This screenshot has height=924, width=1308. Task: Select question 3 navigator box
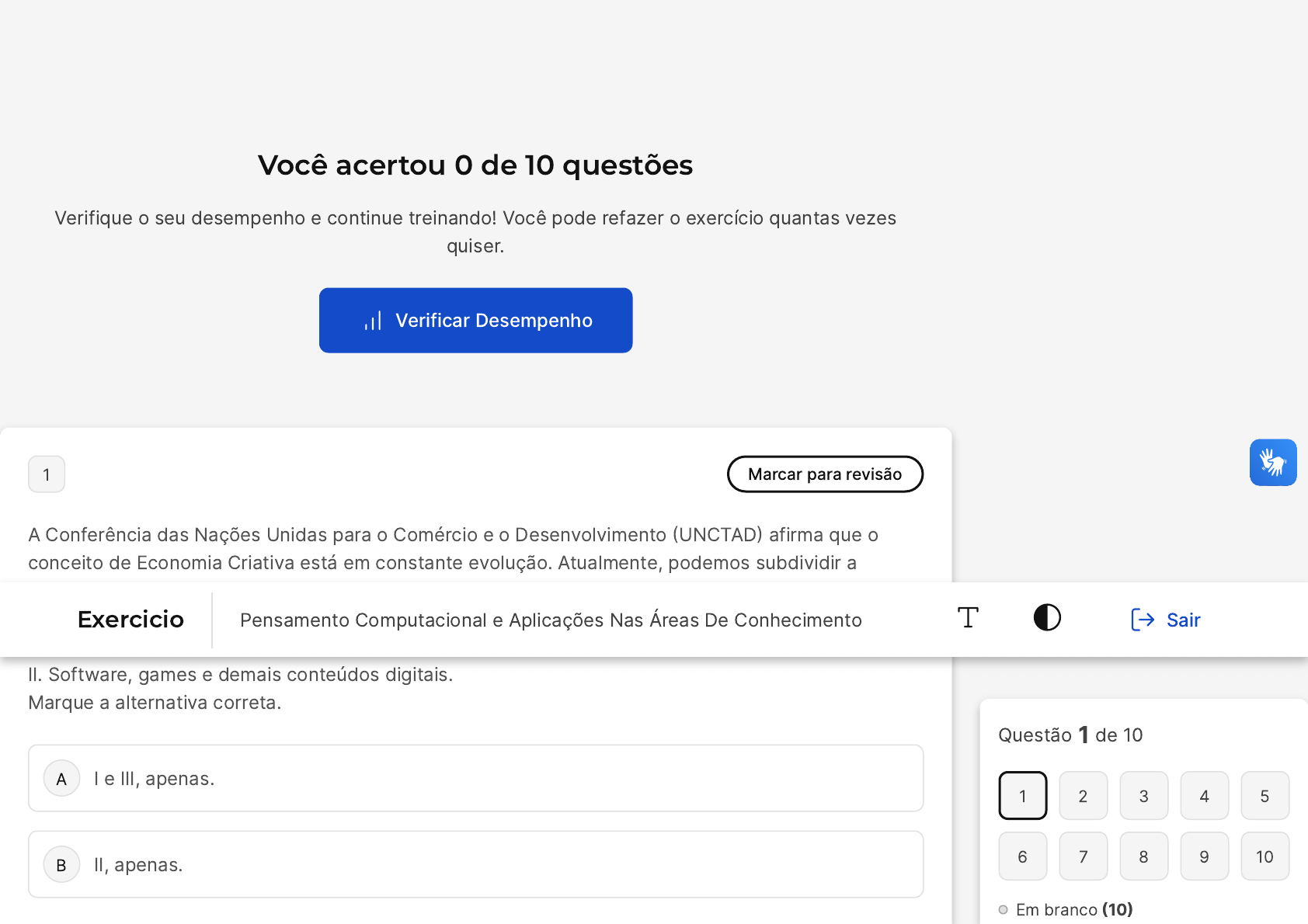click(x=1143, y=796)
